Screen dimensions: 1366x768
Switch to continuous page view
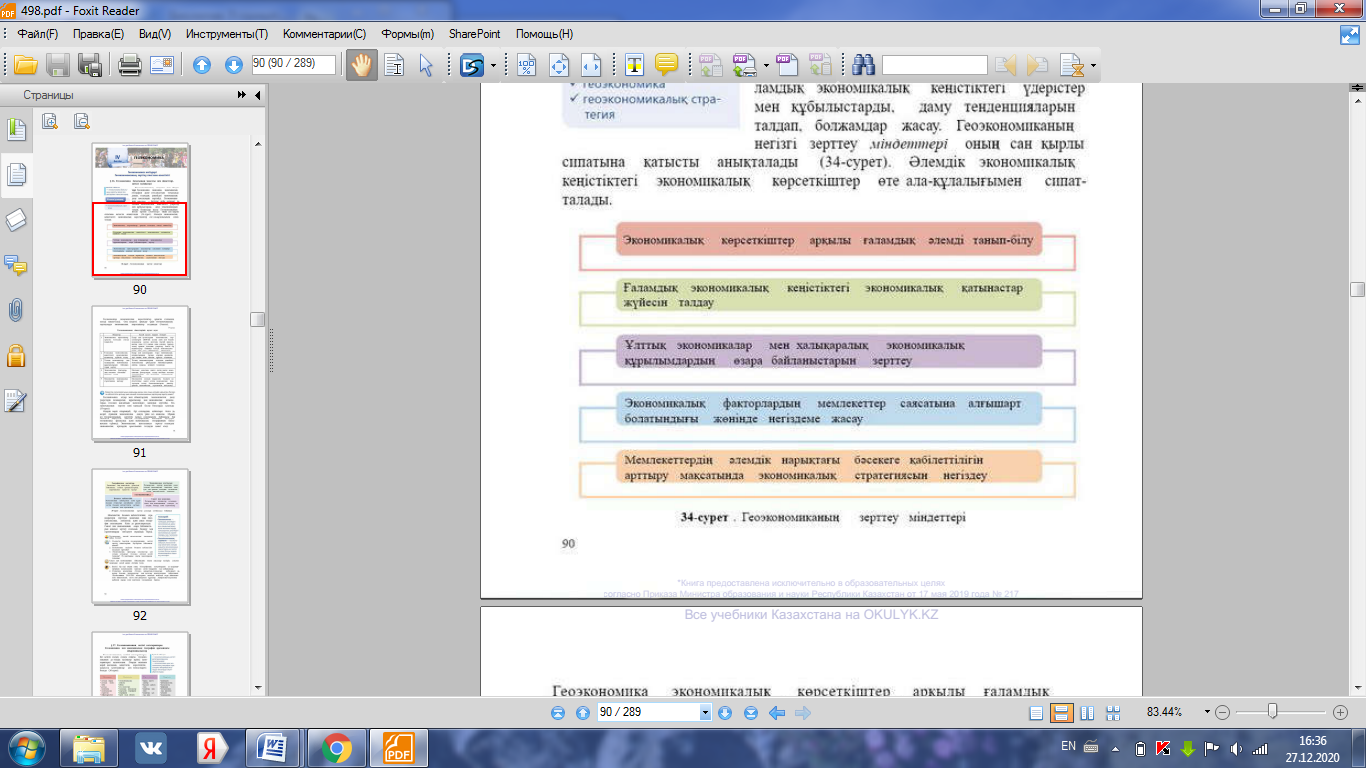[x=1061, y=713]
